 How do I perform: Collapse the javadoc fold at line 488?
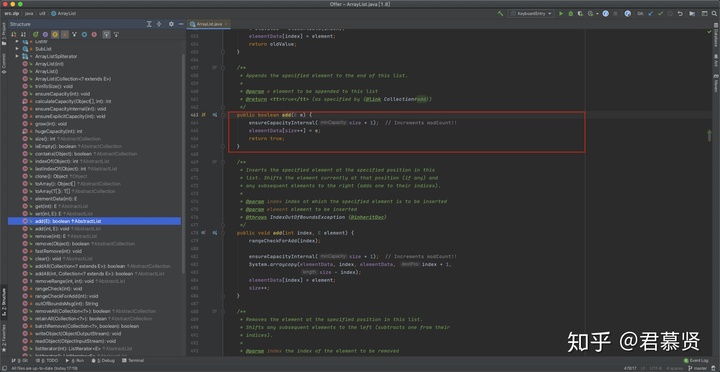point(223,311)
